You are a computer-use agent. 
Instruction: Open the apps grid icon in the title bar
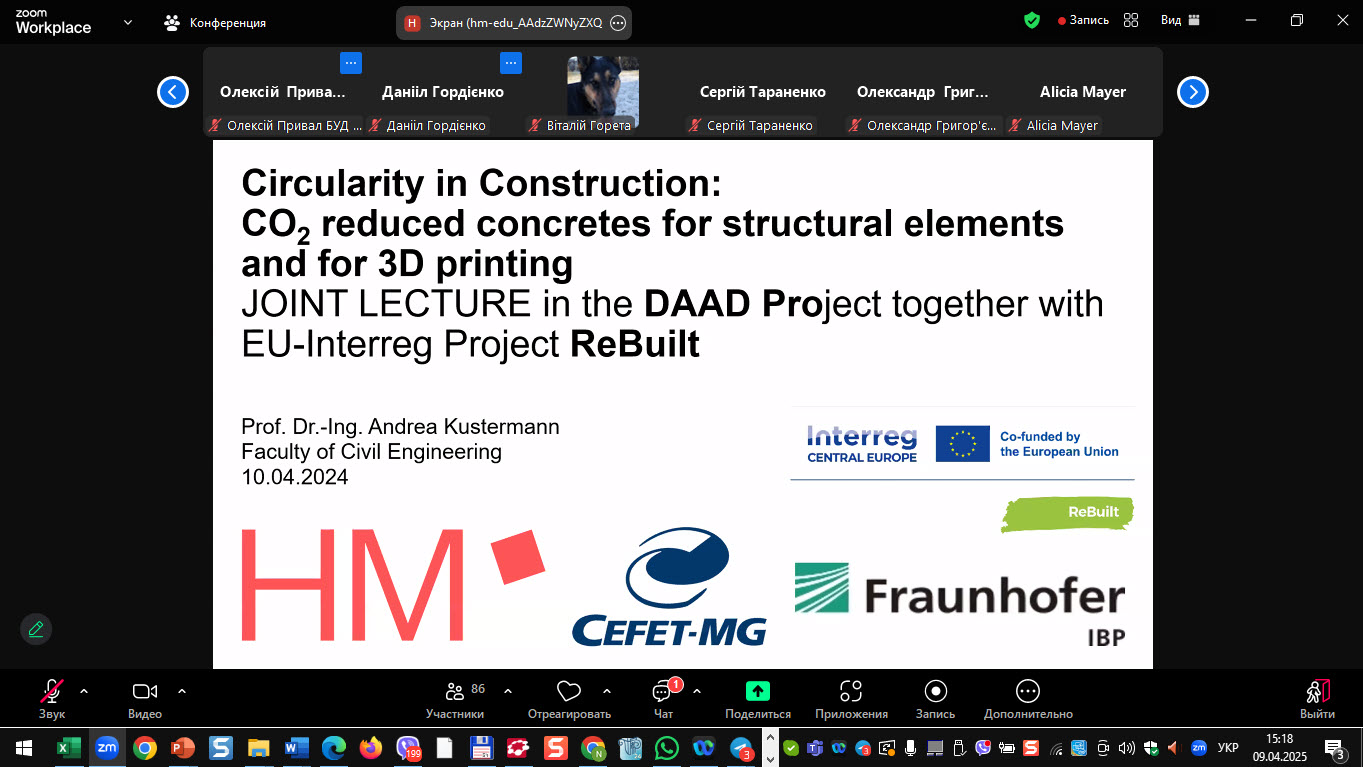tap(1131, 20)
